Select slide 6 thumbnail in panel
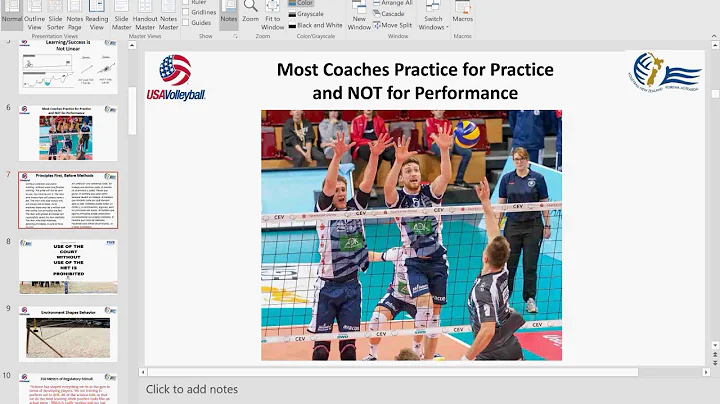 68,133
